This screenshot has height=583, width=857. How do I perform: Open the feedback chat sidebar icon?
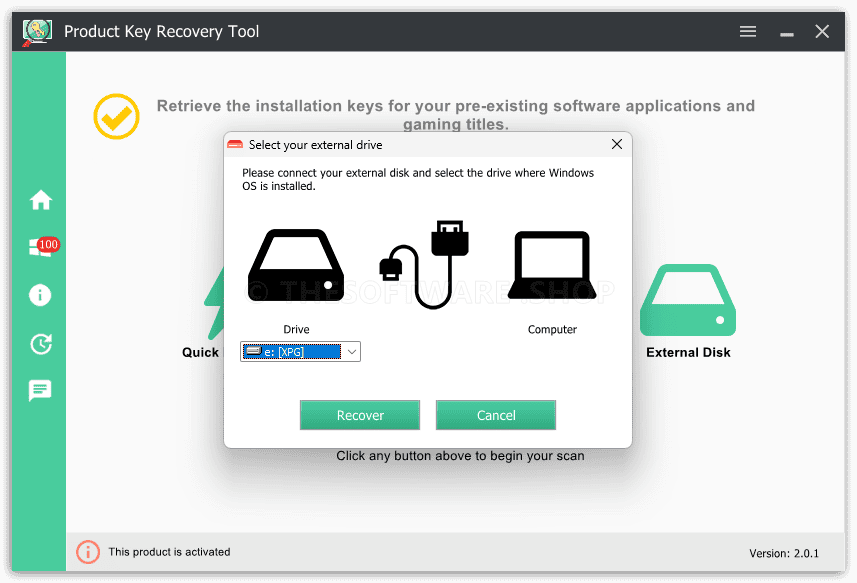pos(40,391)
